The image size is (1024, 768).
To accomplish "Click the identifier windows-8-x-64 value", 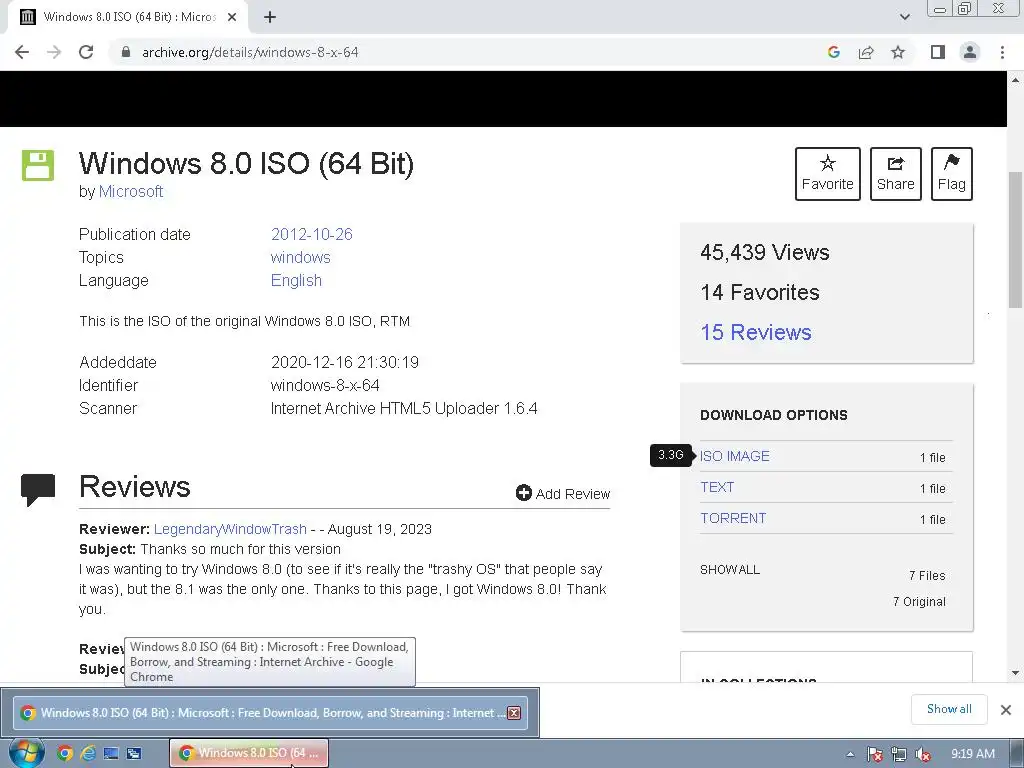I will click(x=325, y=385).
